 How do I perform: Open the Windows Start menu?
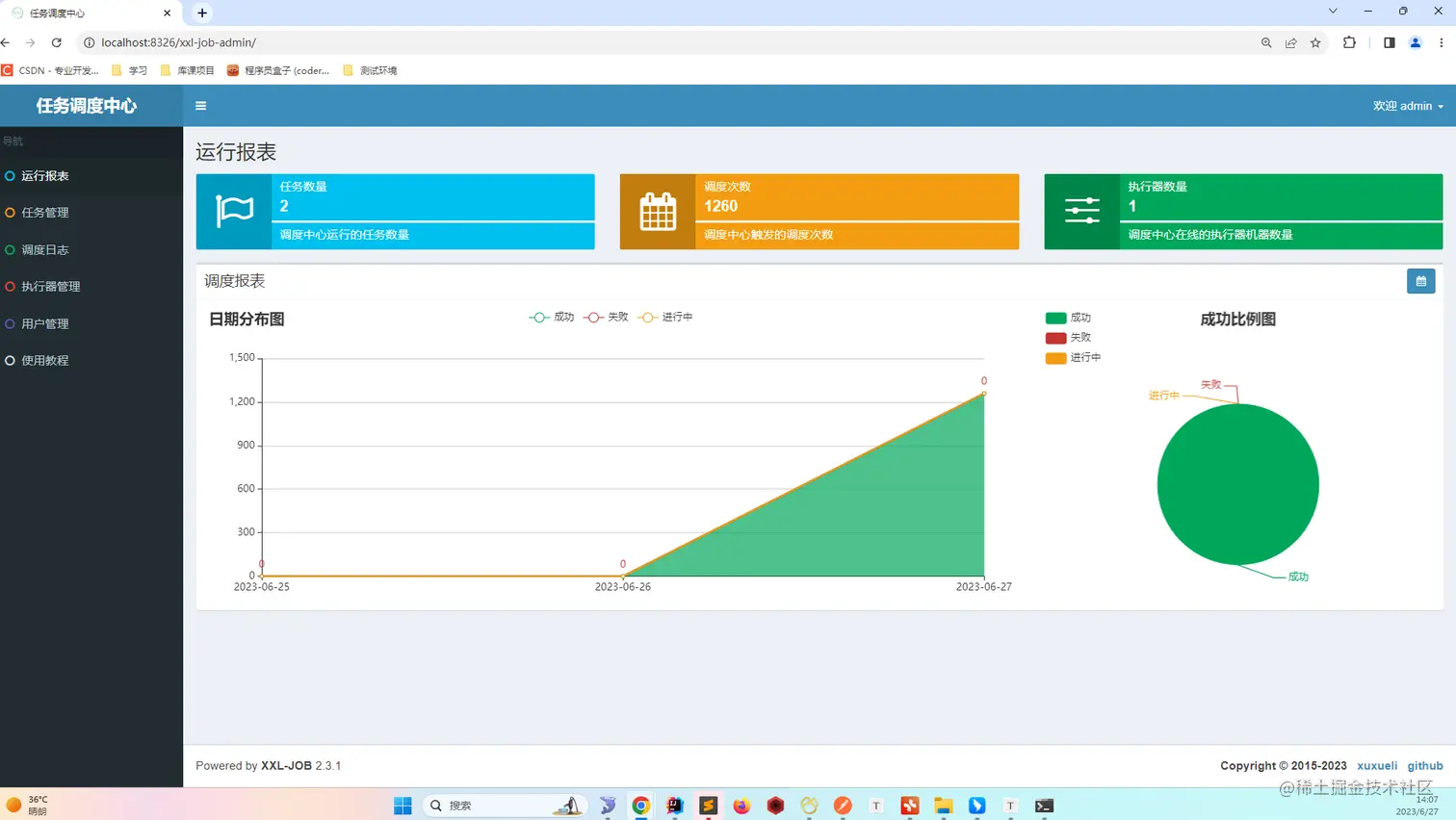point(403,806)
